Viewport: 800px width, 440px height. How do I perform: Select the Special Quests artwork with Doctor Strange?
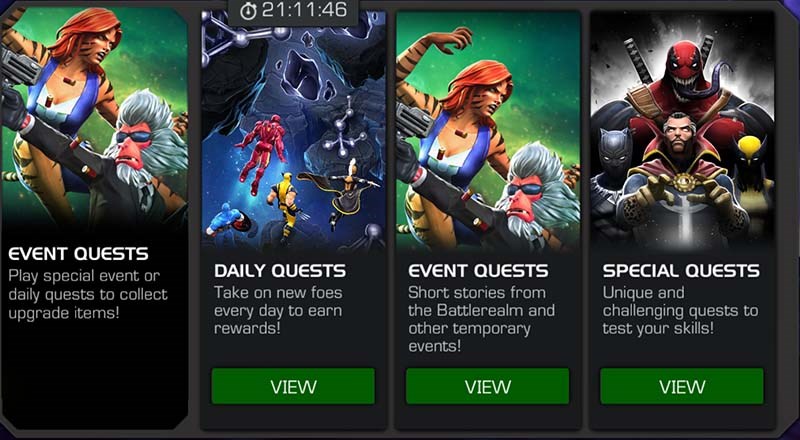(682, 131)
